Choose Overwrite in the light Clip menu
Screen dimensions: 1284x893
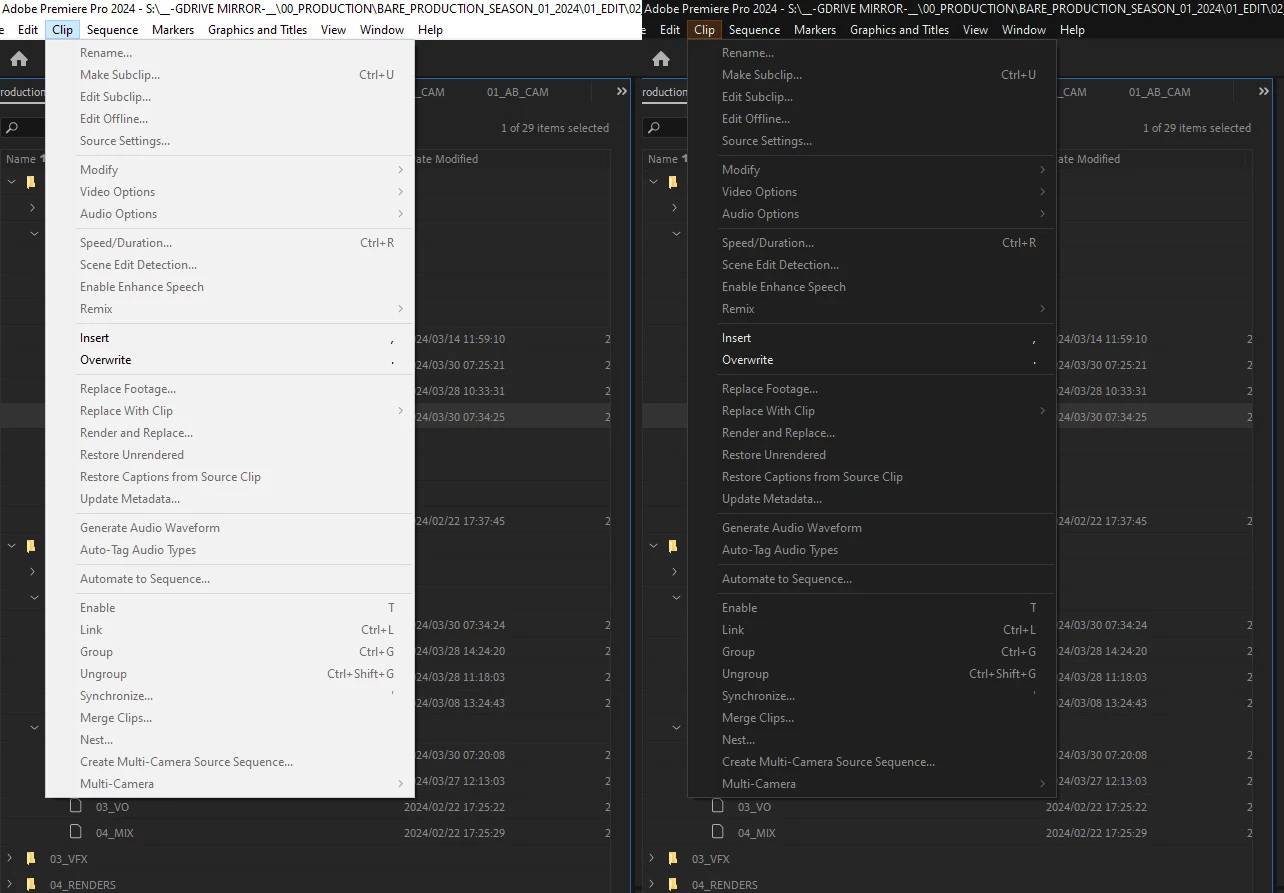coord(230,360)
